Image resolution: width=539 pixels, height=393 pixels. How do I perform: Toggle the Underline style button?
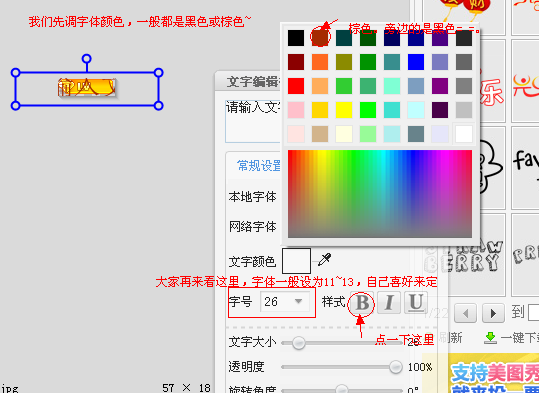click(x=416, y=303)
